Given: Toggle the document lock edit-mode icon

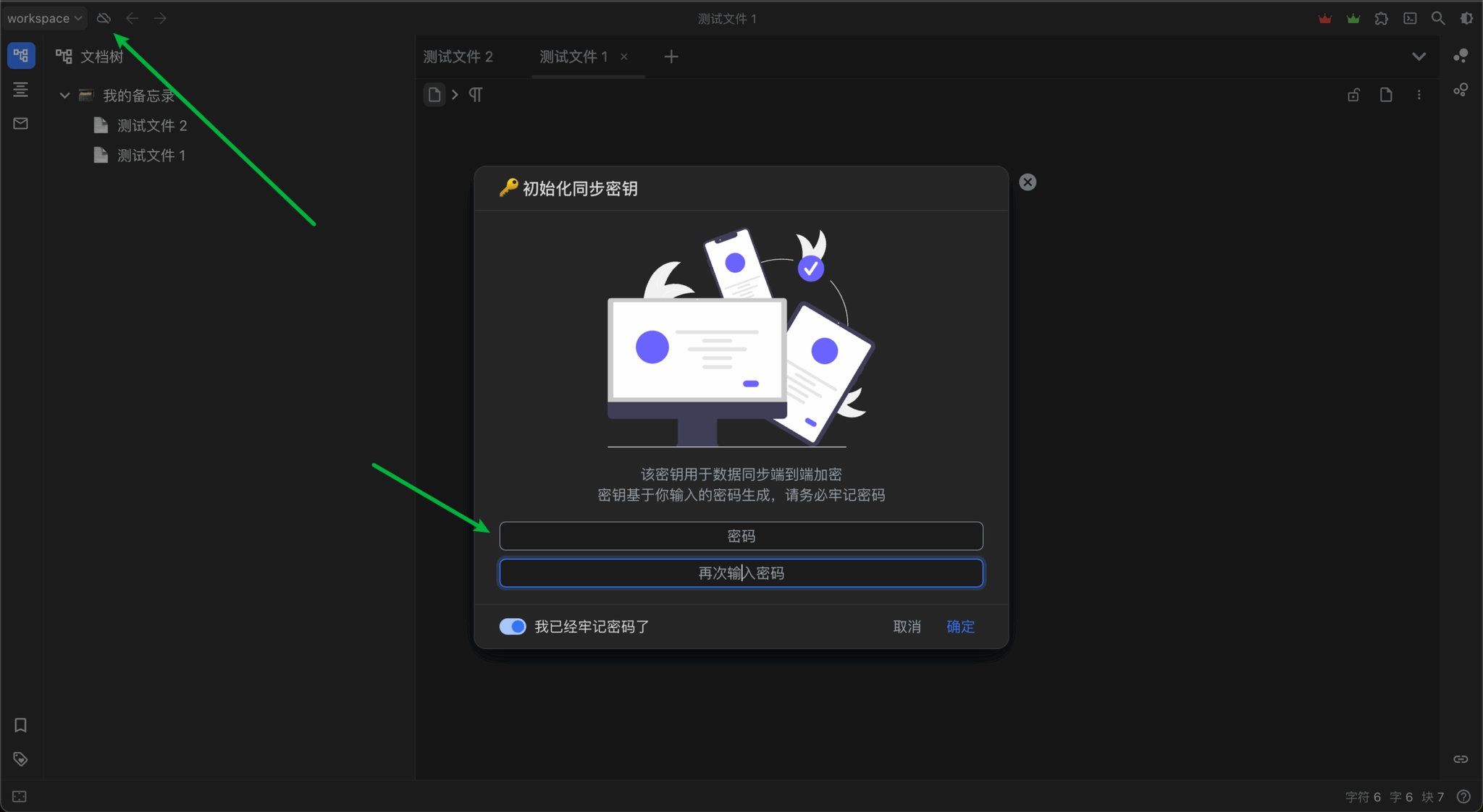Looking at the screenshot, I should [1353, 95].
